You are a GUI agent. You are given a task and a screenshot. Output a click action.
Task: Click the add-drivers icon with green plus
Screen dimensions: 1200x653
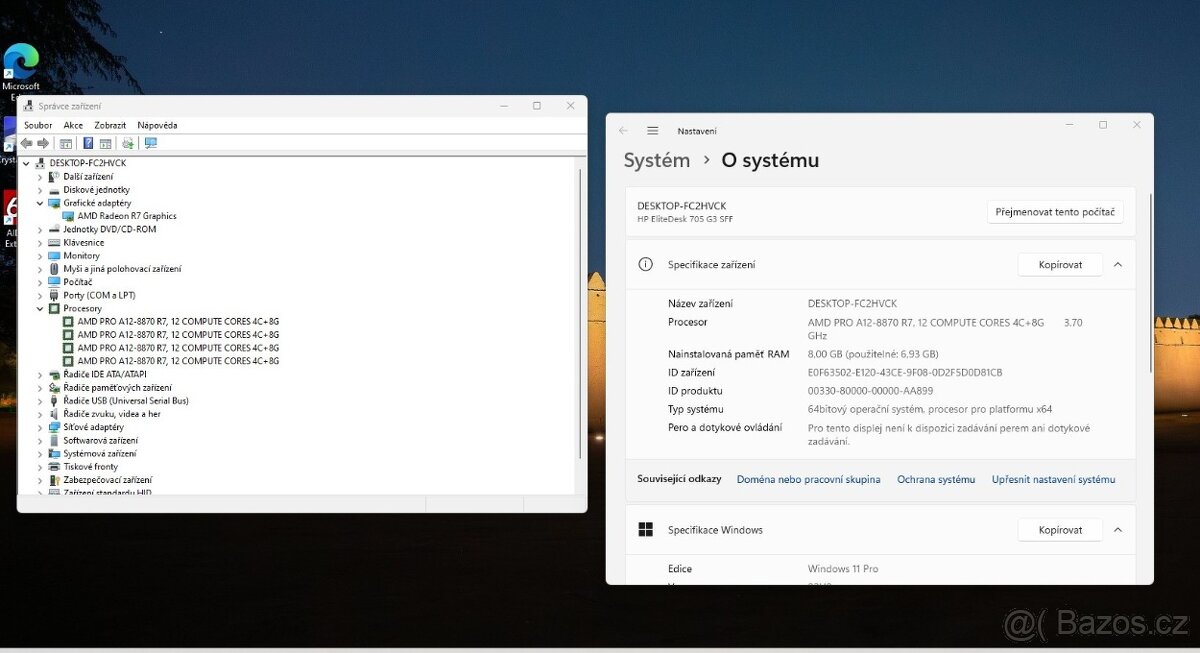click(128, 143)
